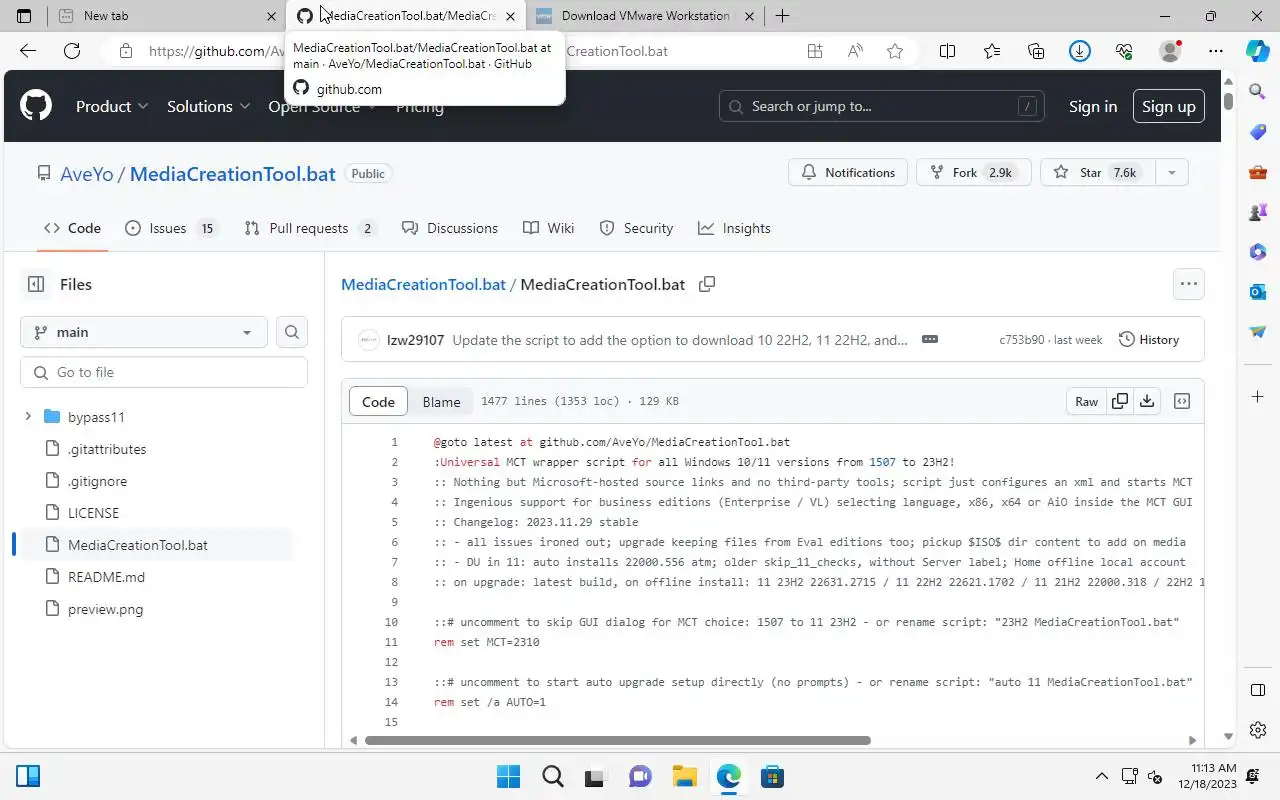1280x800 pixels.
Task: Click the Sign up button
Action: click(x=1169, y=106)
